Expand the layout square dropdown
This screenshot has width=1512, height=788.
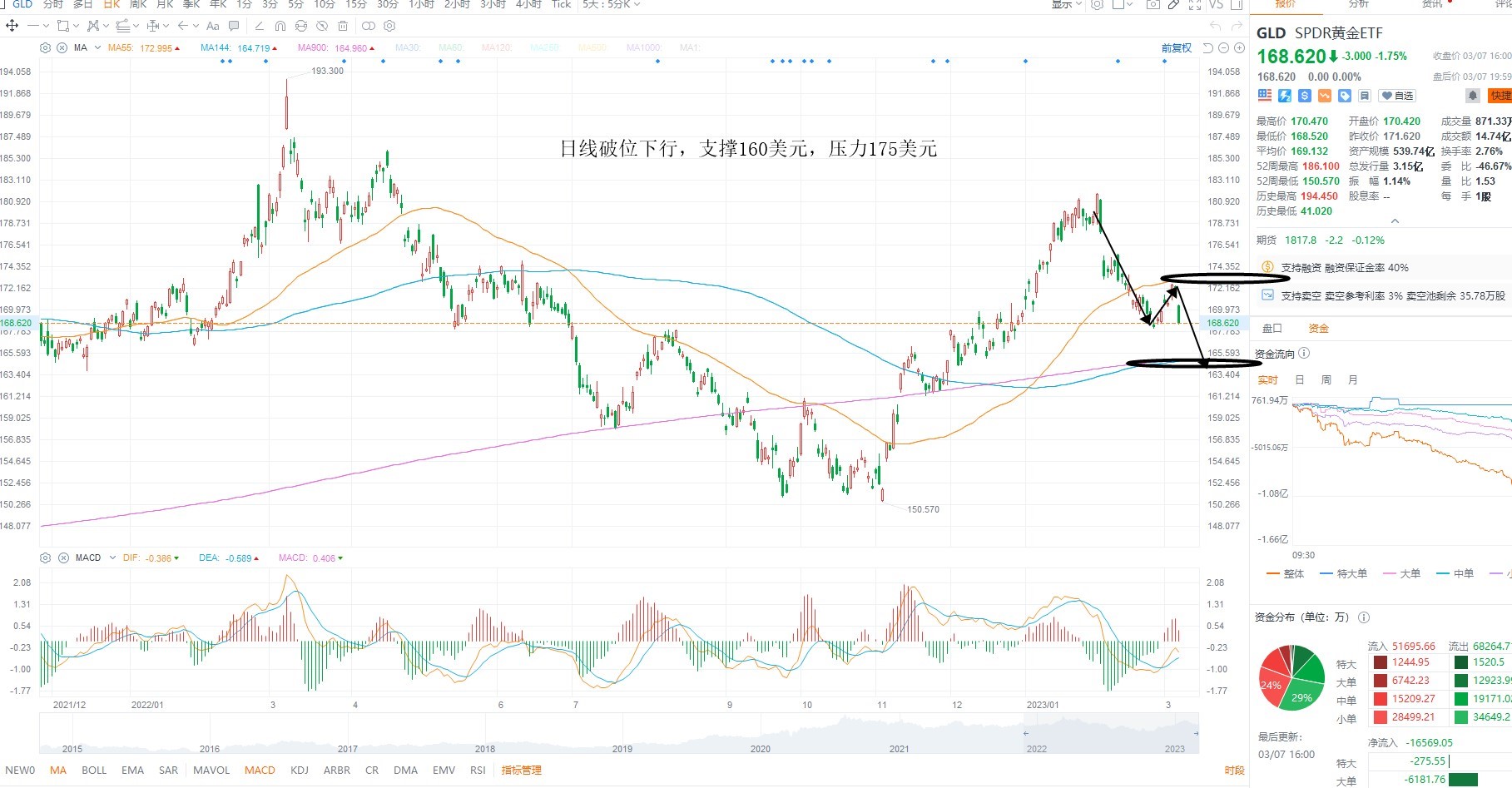pos(1129,4)
